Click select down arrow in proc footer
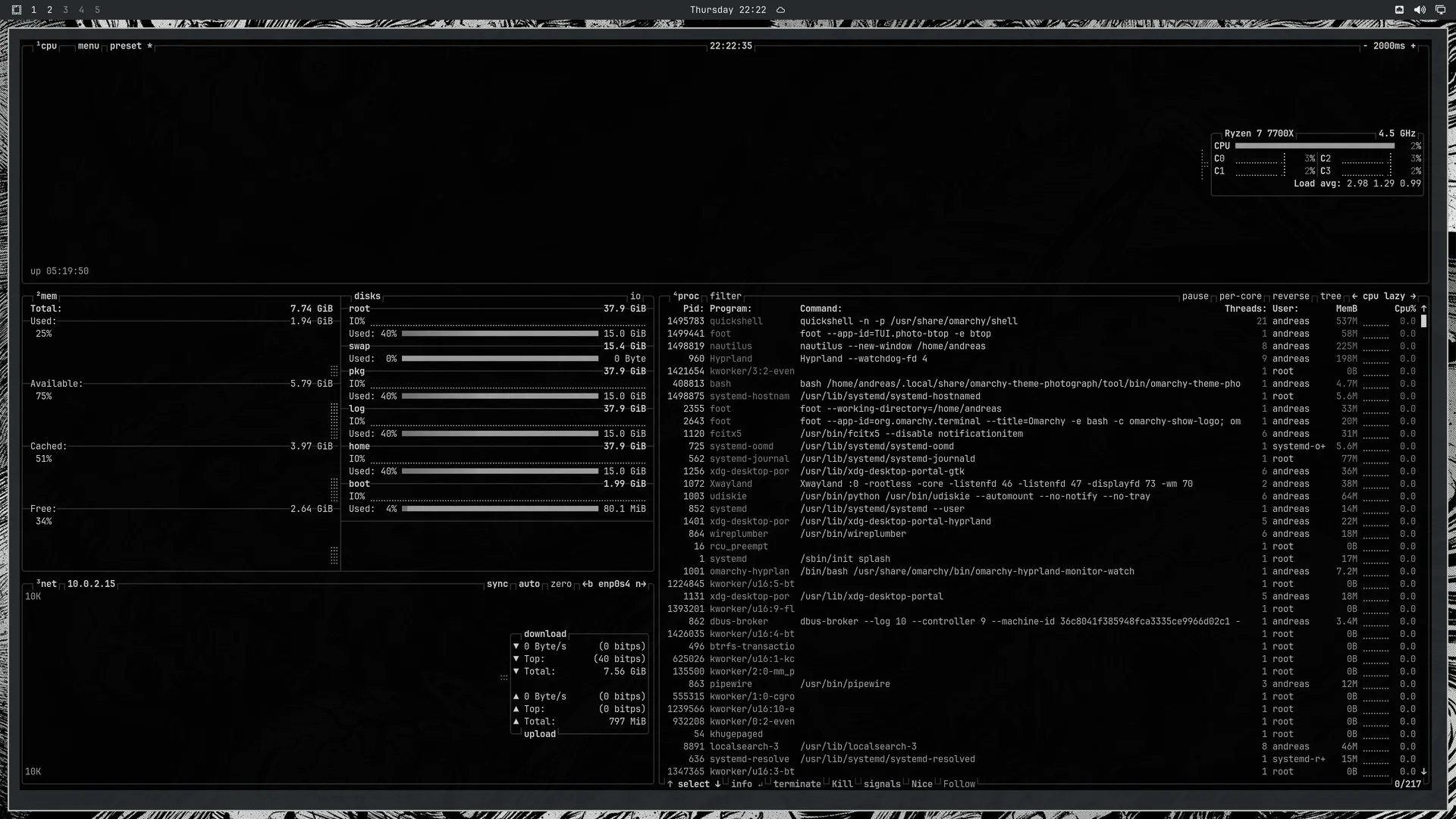Image resolution: width=1456 pixels, height=819 pixels. [717, 784]
